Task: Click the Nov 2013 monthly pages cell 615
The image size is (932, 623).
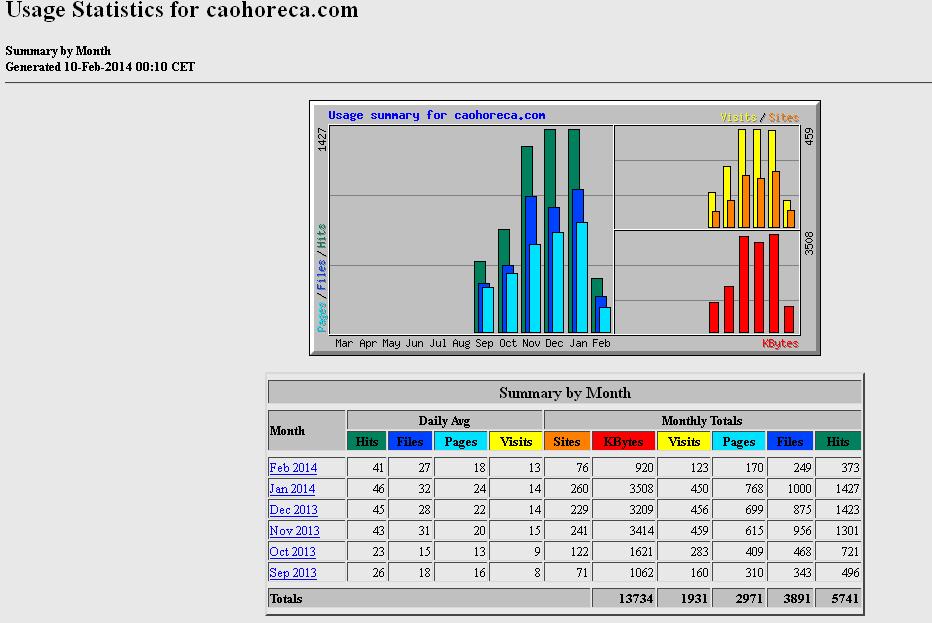Action: coord(739,531)
